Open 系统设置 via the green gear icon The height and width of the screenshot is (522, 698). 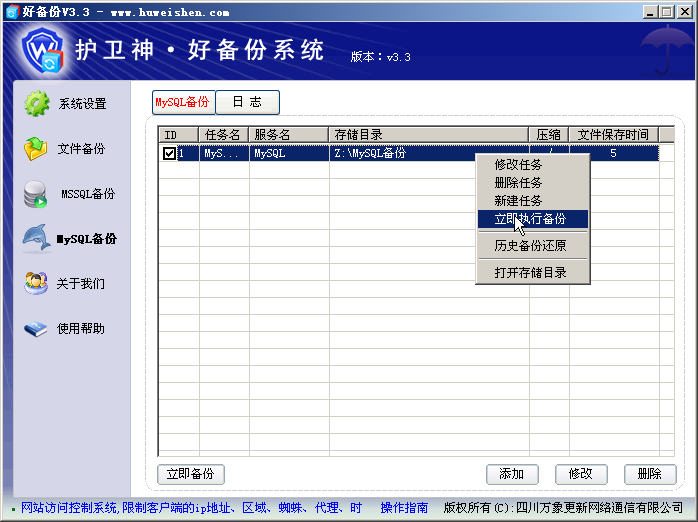pyautogui.click(x=37, y=104)
